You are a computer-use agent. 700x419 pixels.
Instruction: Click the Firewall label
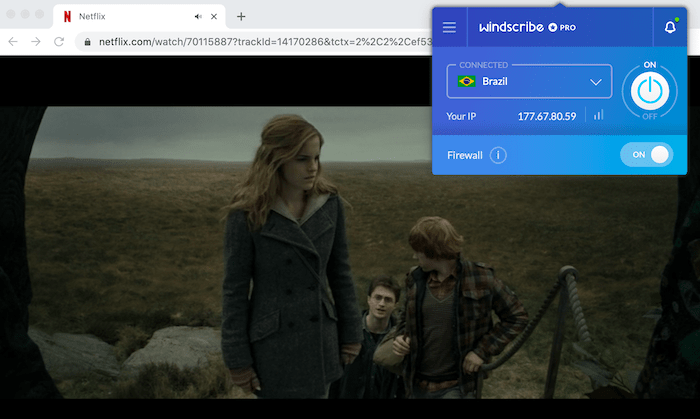tap(465, 155)
